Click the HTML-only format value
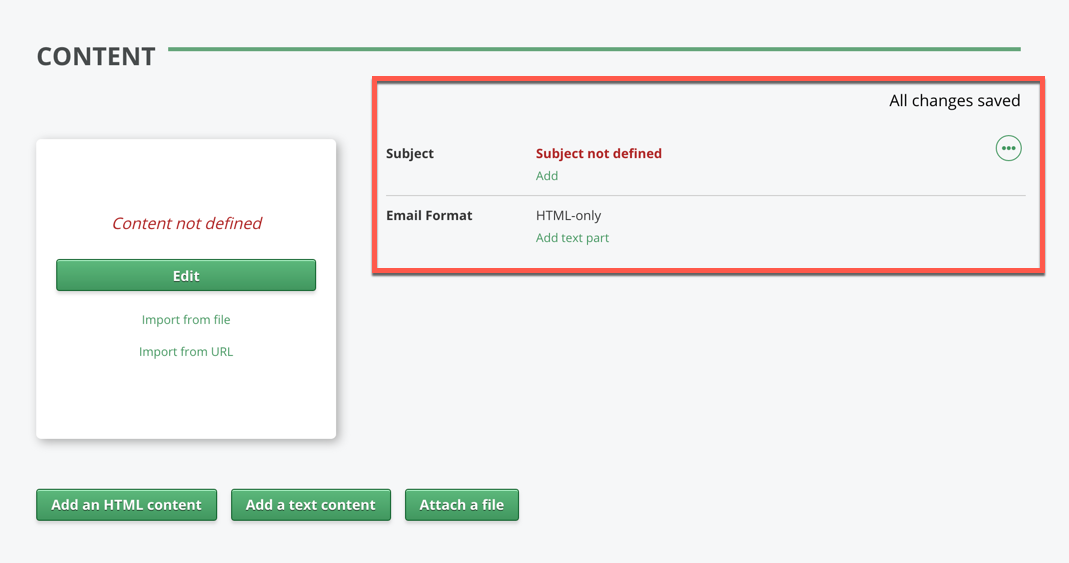 568,216
